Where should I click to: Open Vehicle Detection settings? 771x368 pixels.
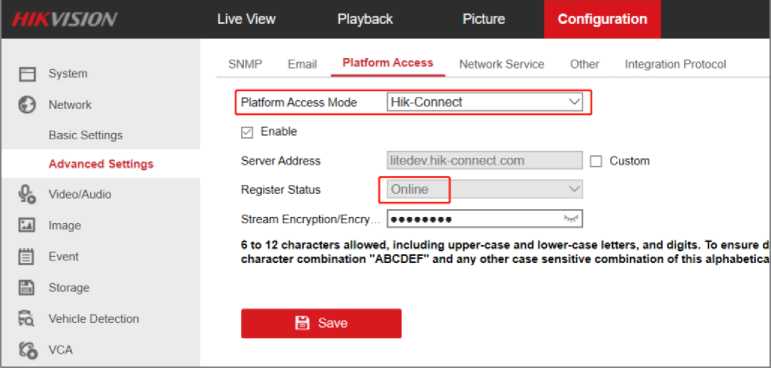(x=93, y=319)
